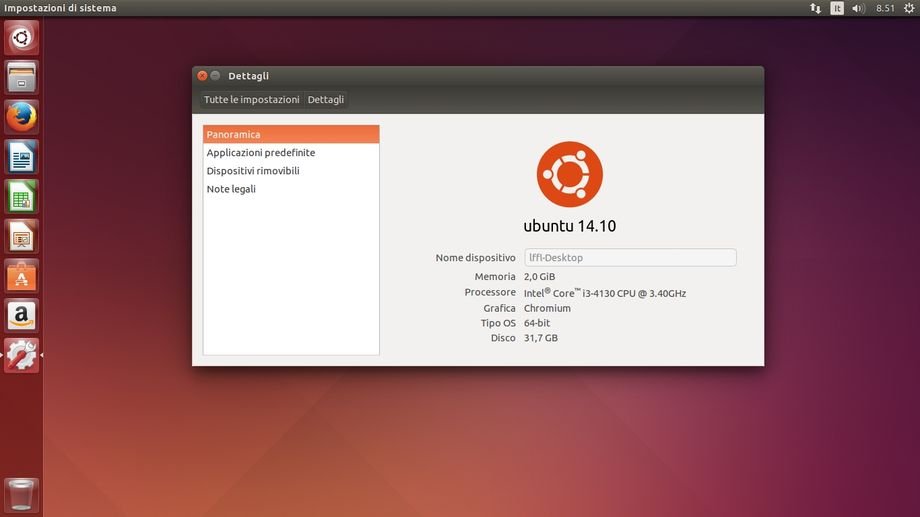The width and height of the screenshot is (920, 517).
Task: Click the clock showing 8.51
Action: click(x=885, y=8)
